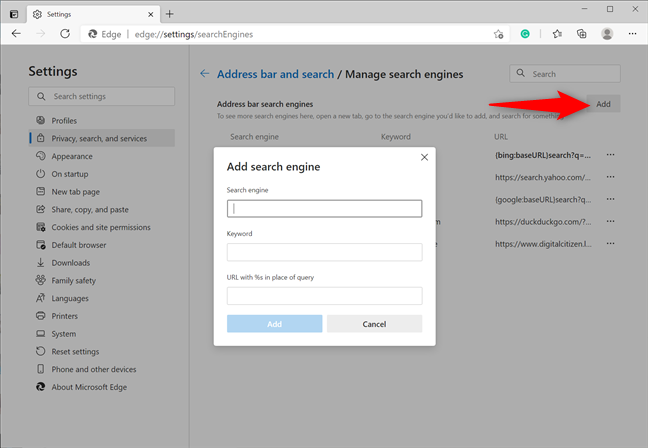648x448 pixels.
Task: Click the Keyword column header
Action: pos(395,136)
